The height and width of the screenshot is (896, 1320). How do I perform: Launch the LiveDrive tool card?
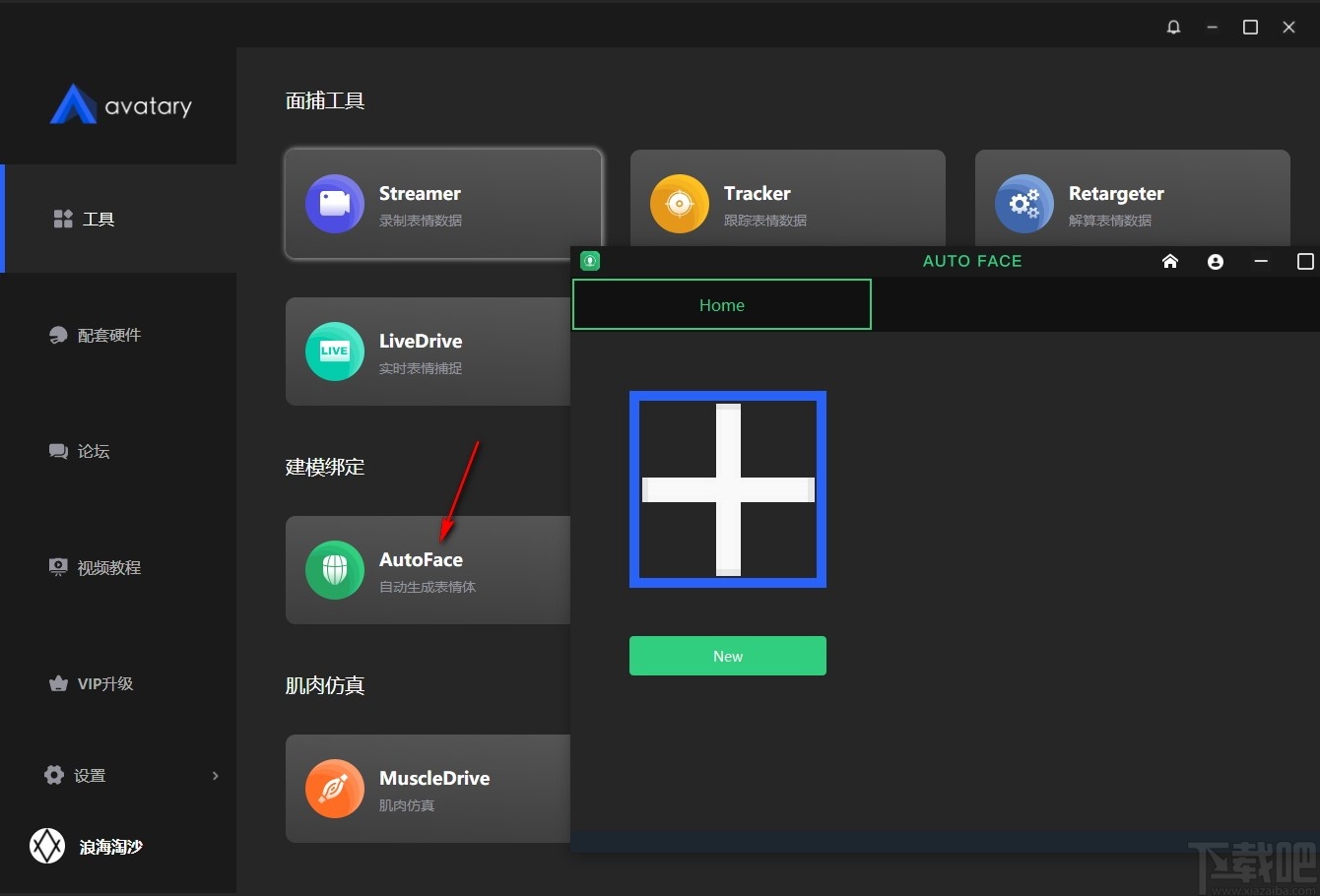point(429,352)
